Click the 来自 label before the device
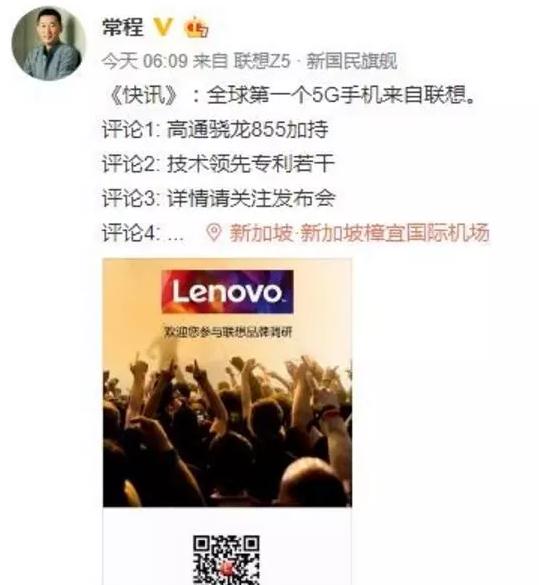The image size is (539, 585). click(210, 61)
